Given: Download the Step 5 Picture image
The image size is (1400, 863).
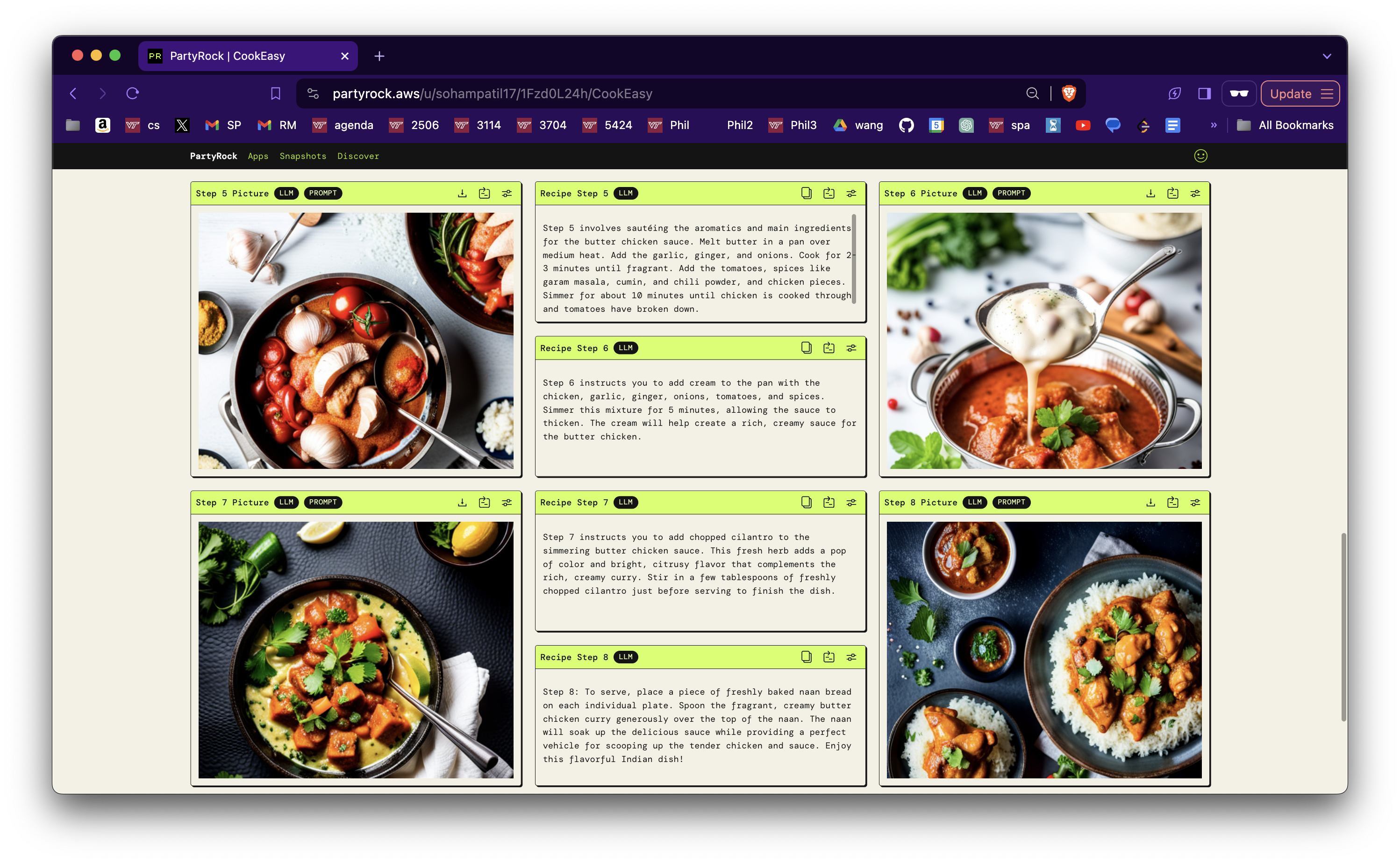Looking at the screenshot, I should click(x=462, y=194).
